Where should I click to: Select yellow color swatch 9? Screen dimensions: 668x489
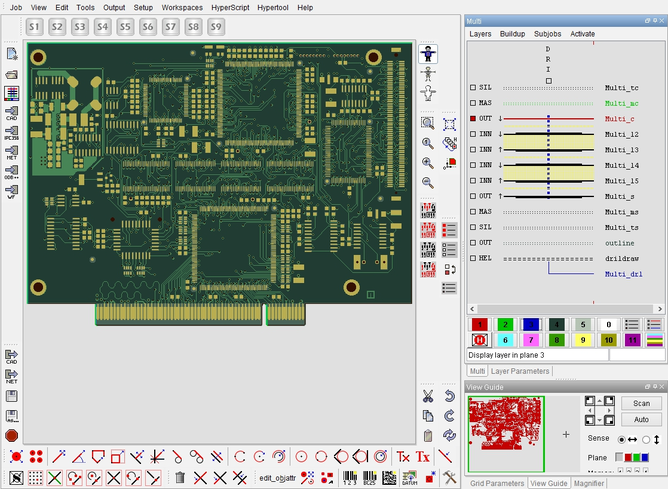click(x=583, y=340)
